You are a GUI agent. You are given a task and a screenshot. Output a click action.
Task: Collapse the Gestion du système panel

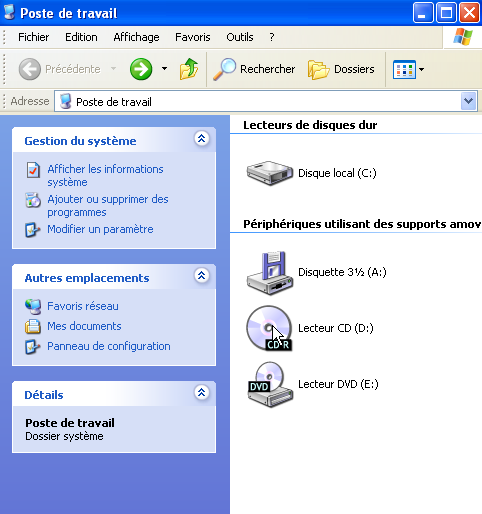tap(202, 139)
